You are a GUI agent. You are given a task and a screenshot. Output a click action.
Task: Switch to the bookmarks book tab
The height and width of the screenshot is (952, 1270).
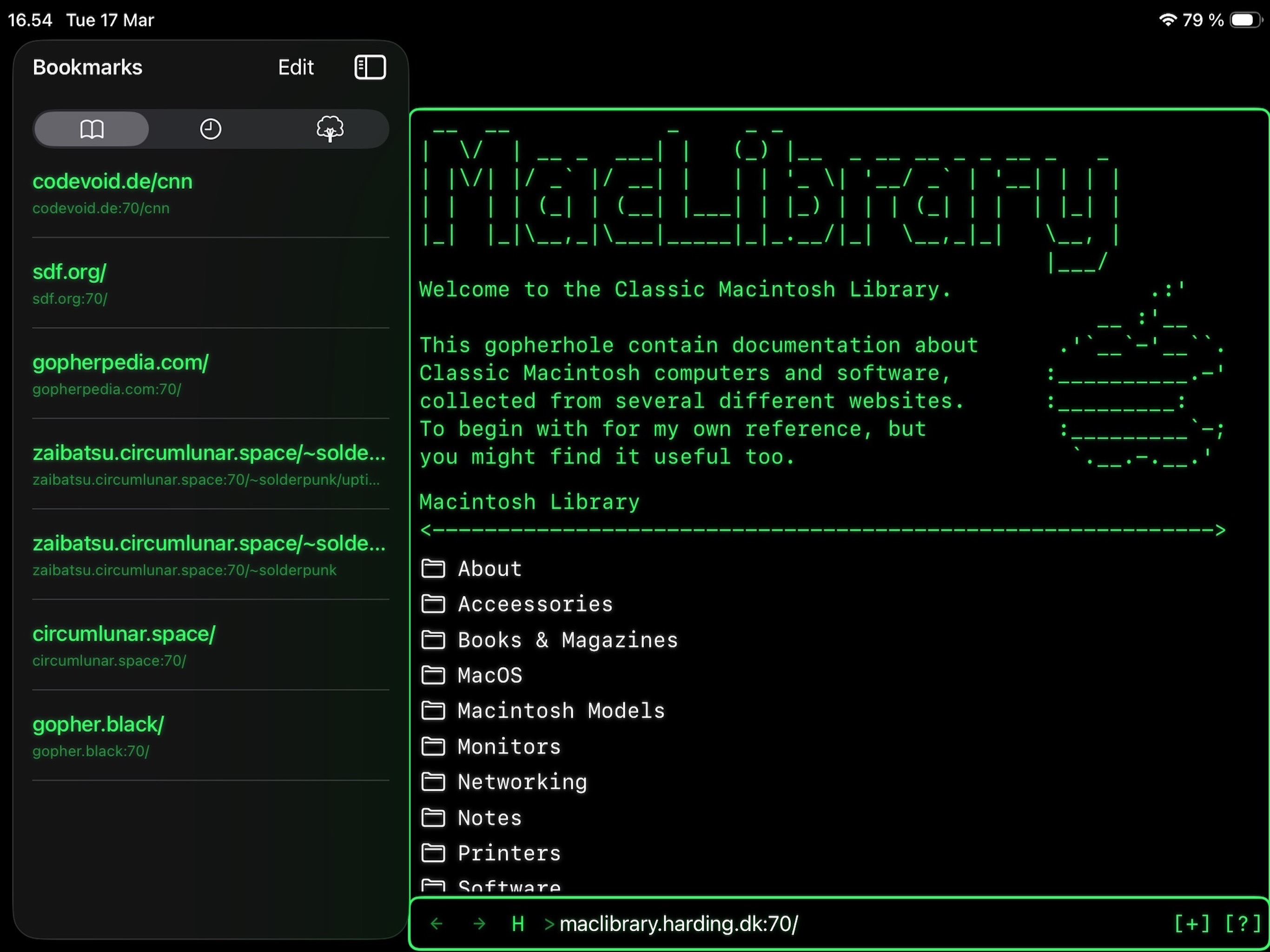[x=92, y=129]
